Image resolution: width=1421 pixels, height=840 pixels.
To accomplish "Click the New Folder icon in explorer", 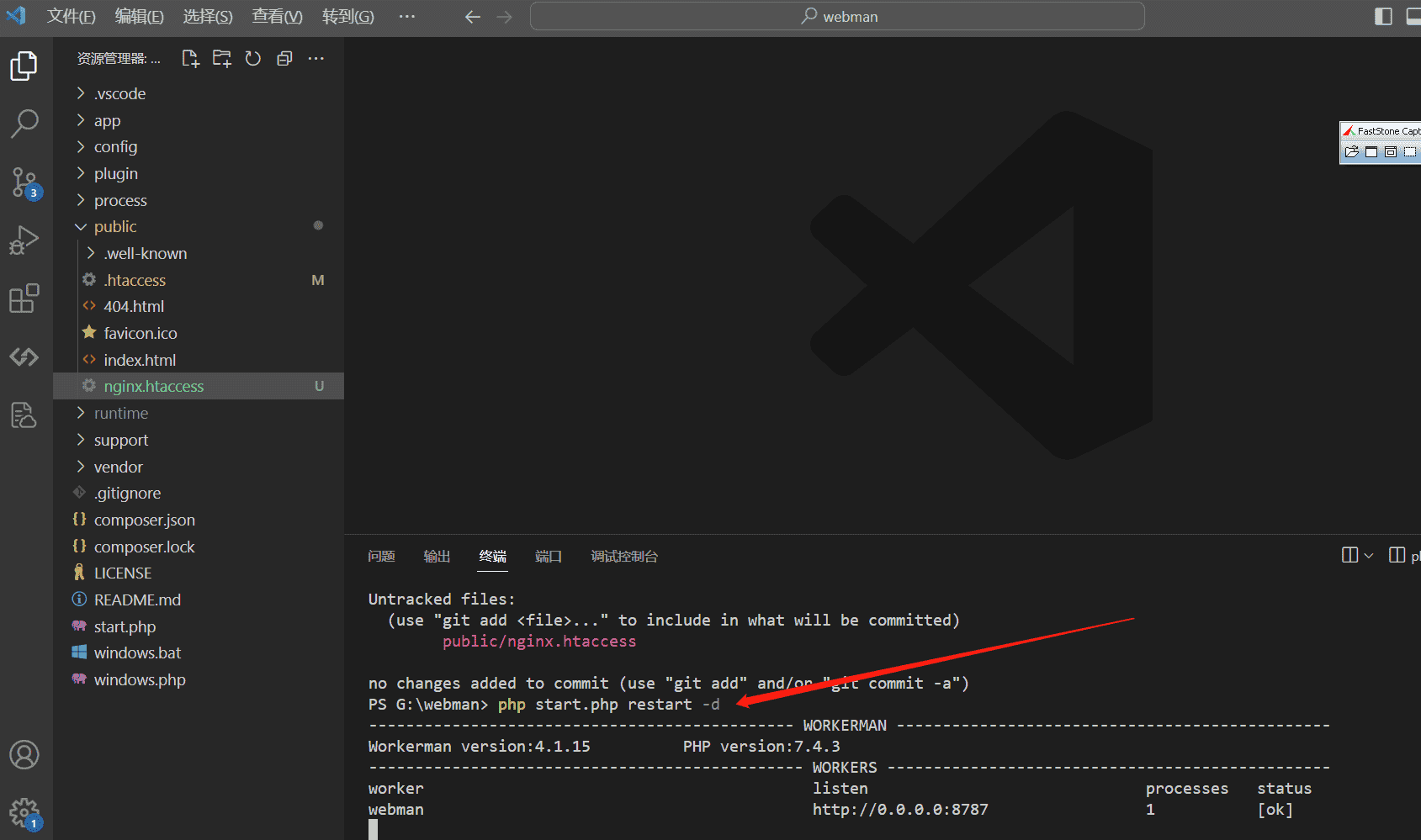I will [x=221, y=58].
